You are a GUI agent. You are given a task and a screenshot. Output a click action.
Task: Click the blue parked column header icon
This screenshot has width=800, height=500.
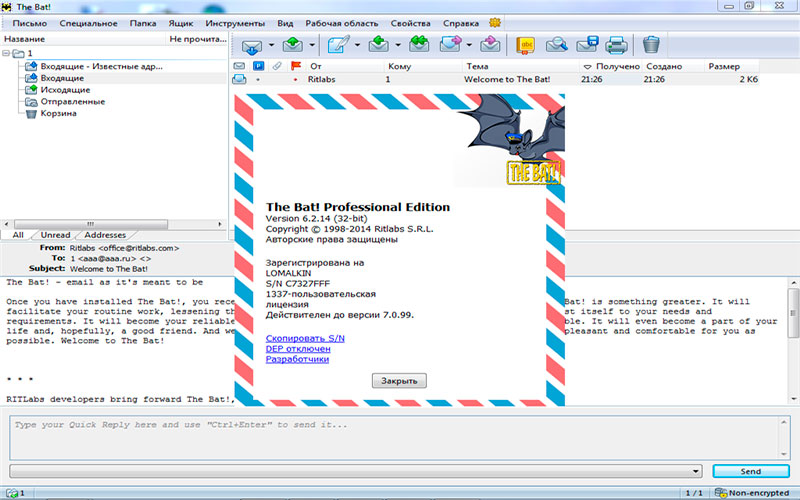259,66
